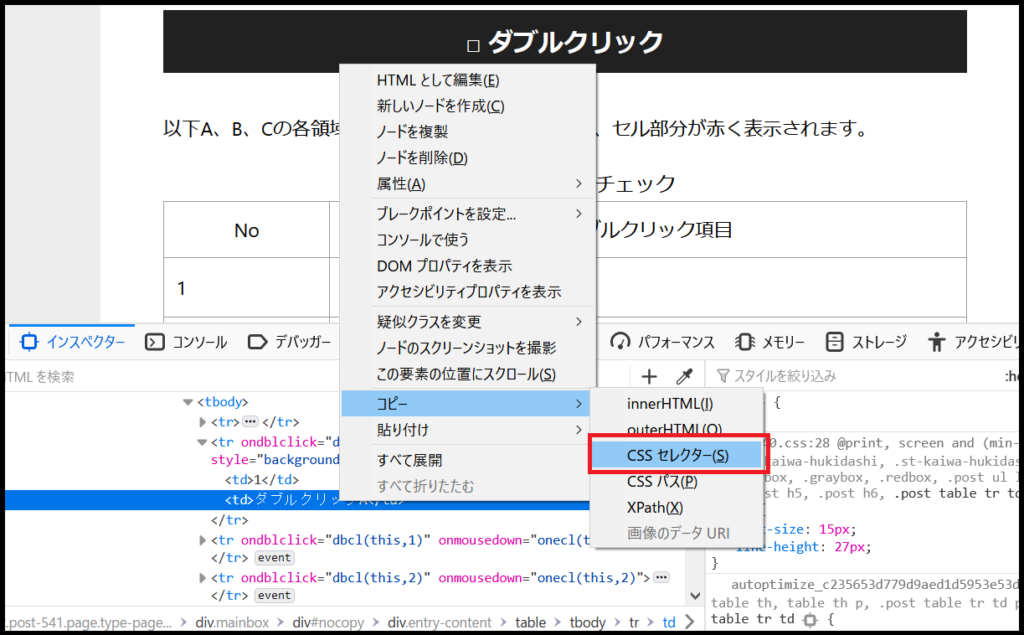This screenshot has height=635, width=1024.
Task: Choose Screenshot Node (ノードのスクリーンショットを撮影)
Action: pyautogui.click(x=468, y=348)
